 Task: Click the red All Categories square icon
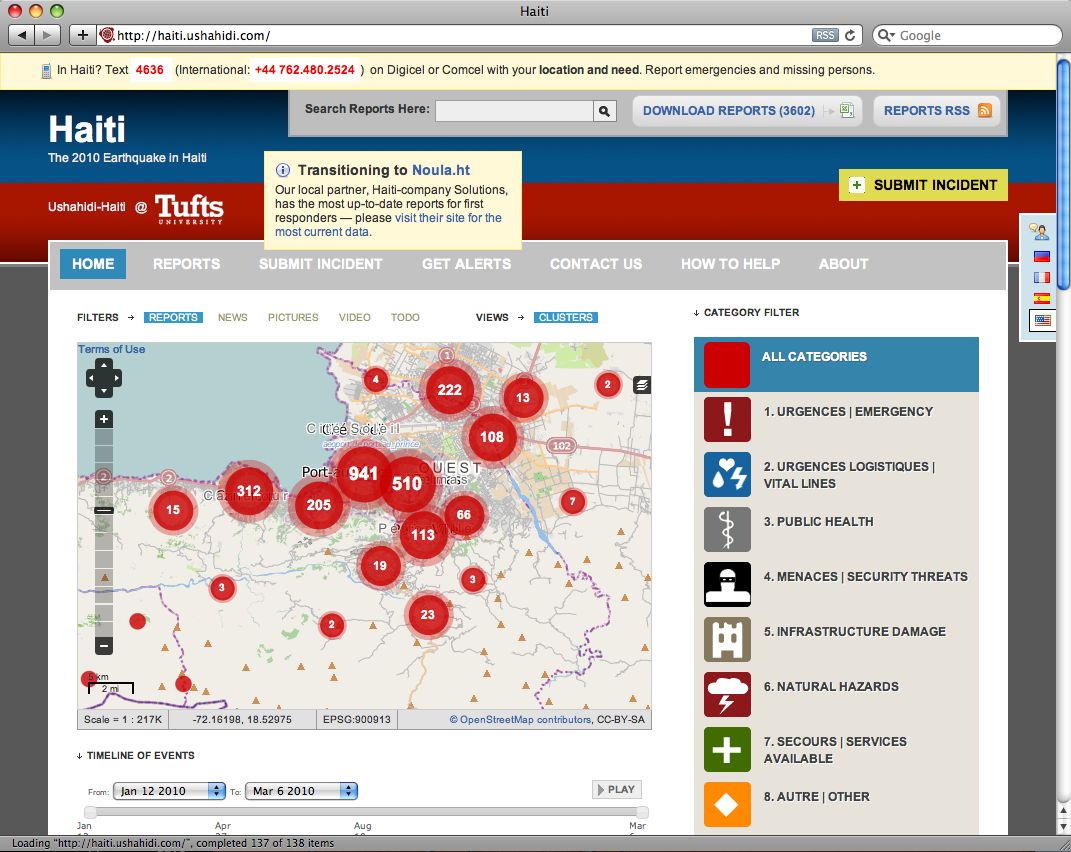[x=727, y=365]
